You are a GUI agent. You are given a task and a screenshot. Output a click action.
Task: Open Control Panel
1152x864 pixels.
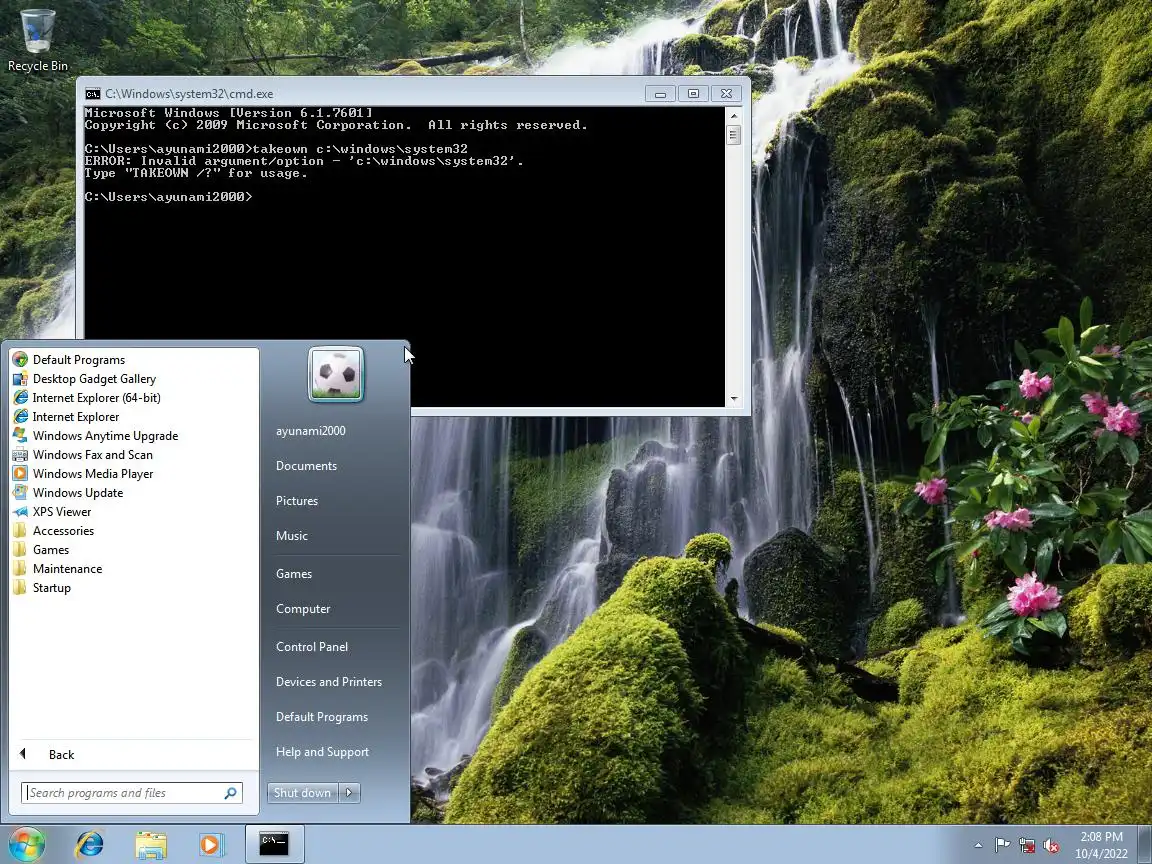312,647
